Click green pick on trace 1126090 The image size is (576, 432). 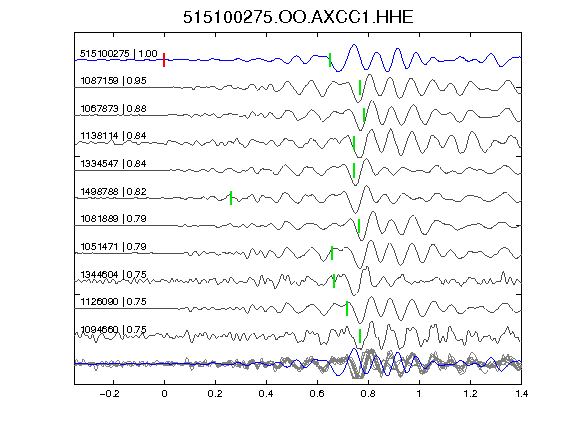[347, 309]
